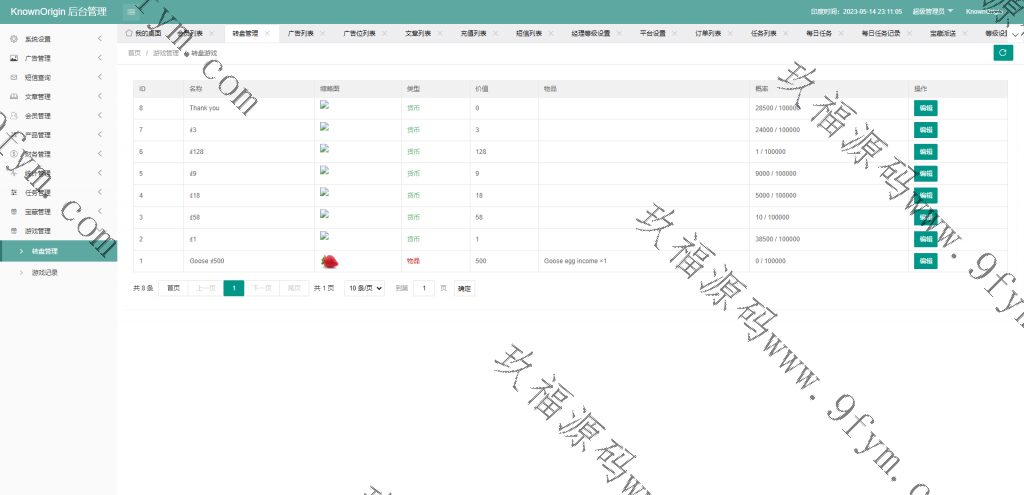1024x495 pixels.
Task: Open the 10 条/页 page size dropdown
Action: coord(365,288)
